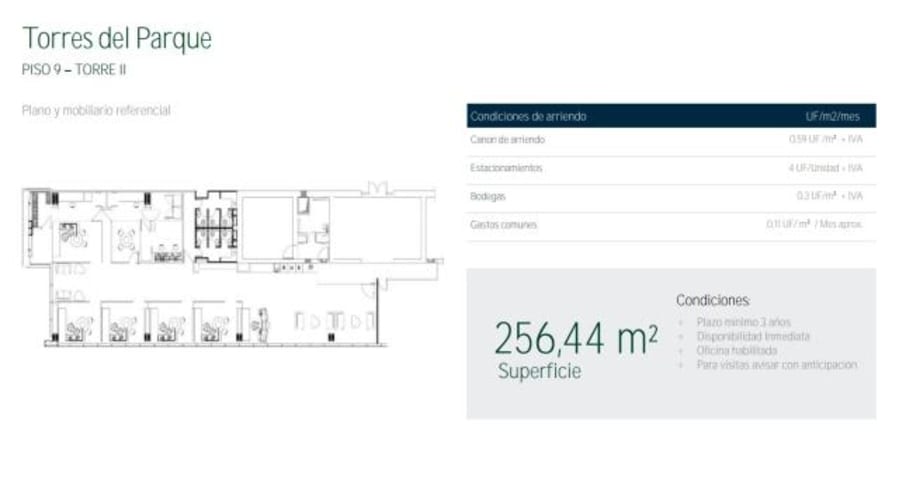899x500 pixels.
Task: Select the 0,3 UF/m² + IVA value
Action: pyautogui.click(x=829, y=196)
